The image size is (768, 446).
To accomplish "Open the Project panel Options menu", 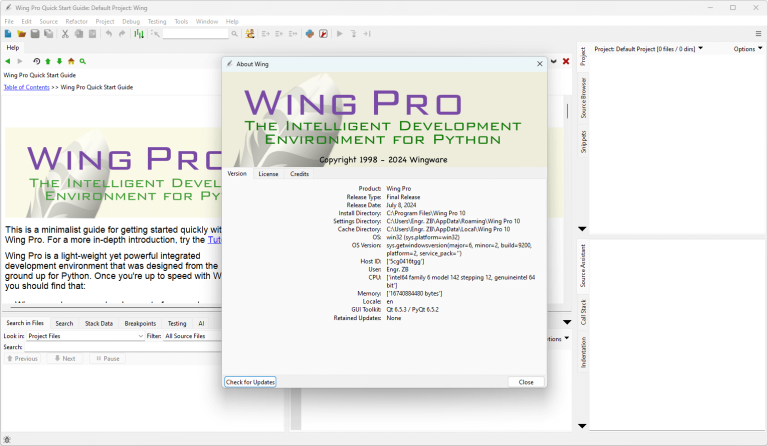I will 748,49.
